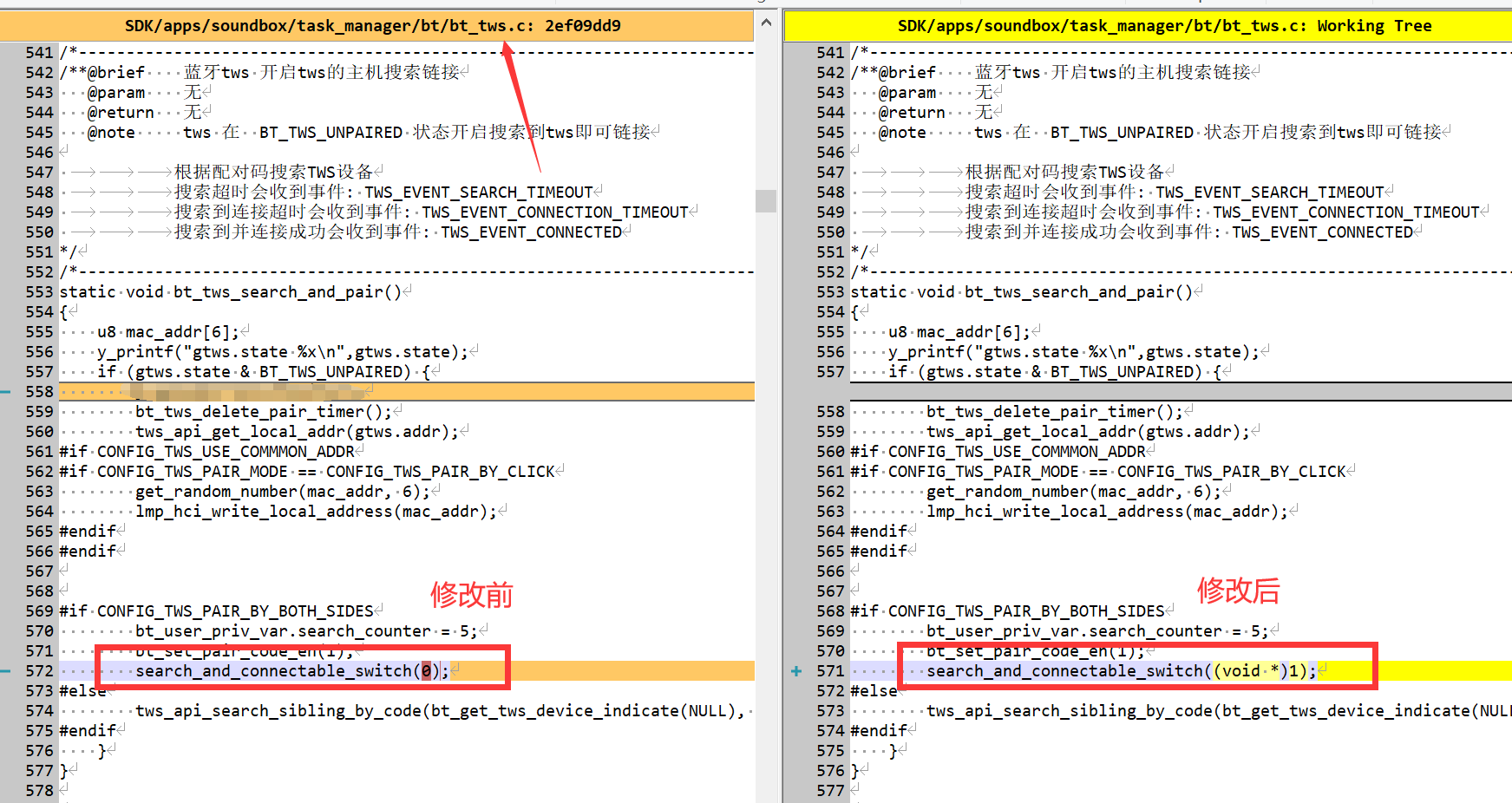The width and height of the screenshot is (1512, 803).
Task: Click right pane line 572 #else
Action: pyautogui.click(x=874, y=691)
